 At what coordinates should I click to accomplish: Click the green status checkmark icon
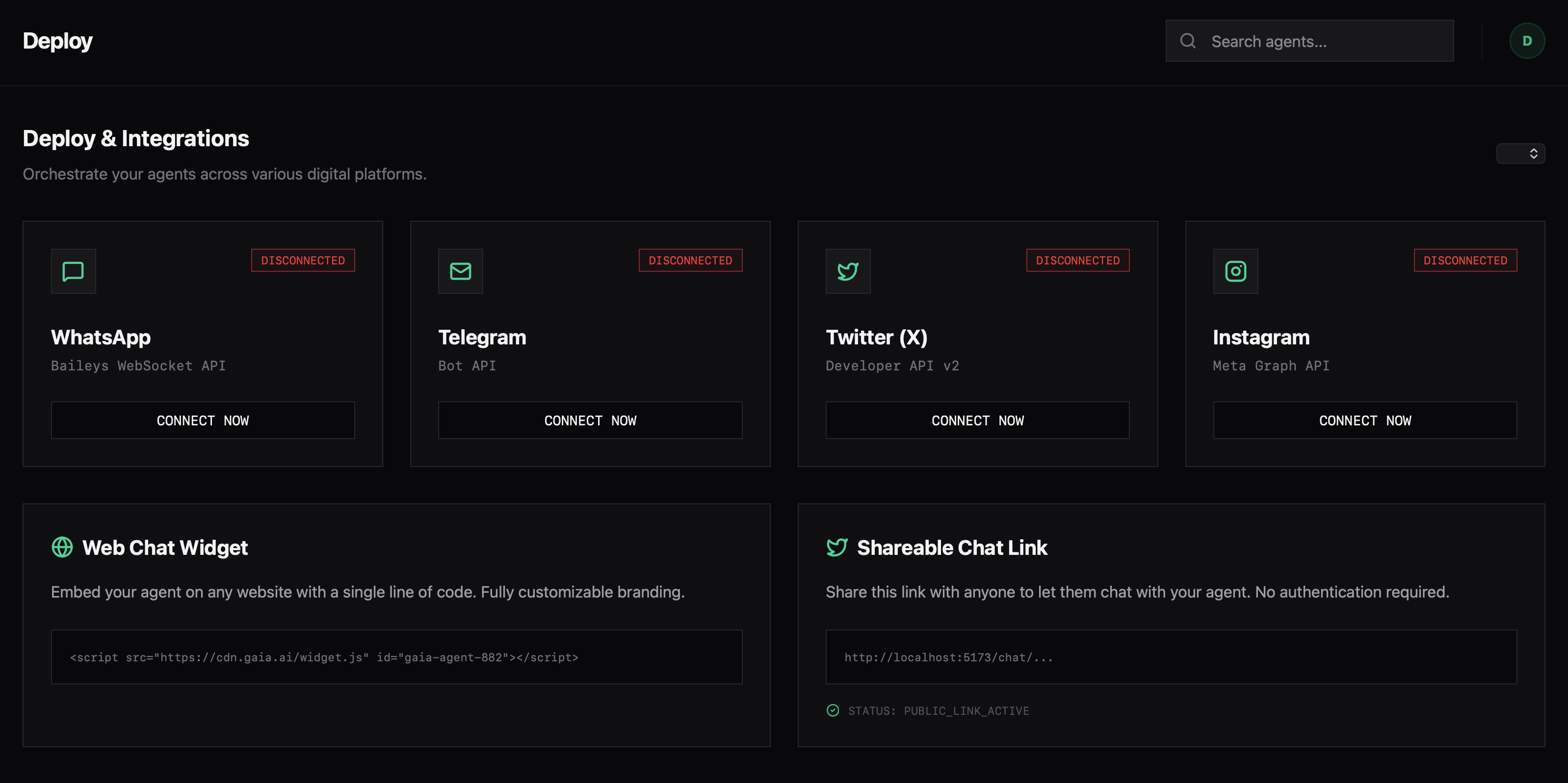833,710
